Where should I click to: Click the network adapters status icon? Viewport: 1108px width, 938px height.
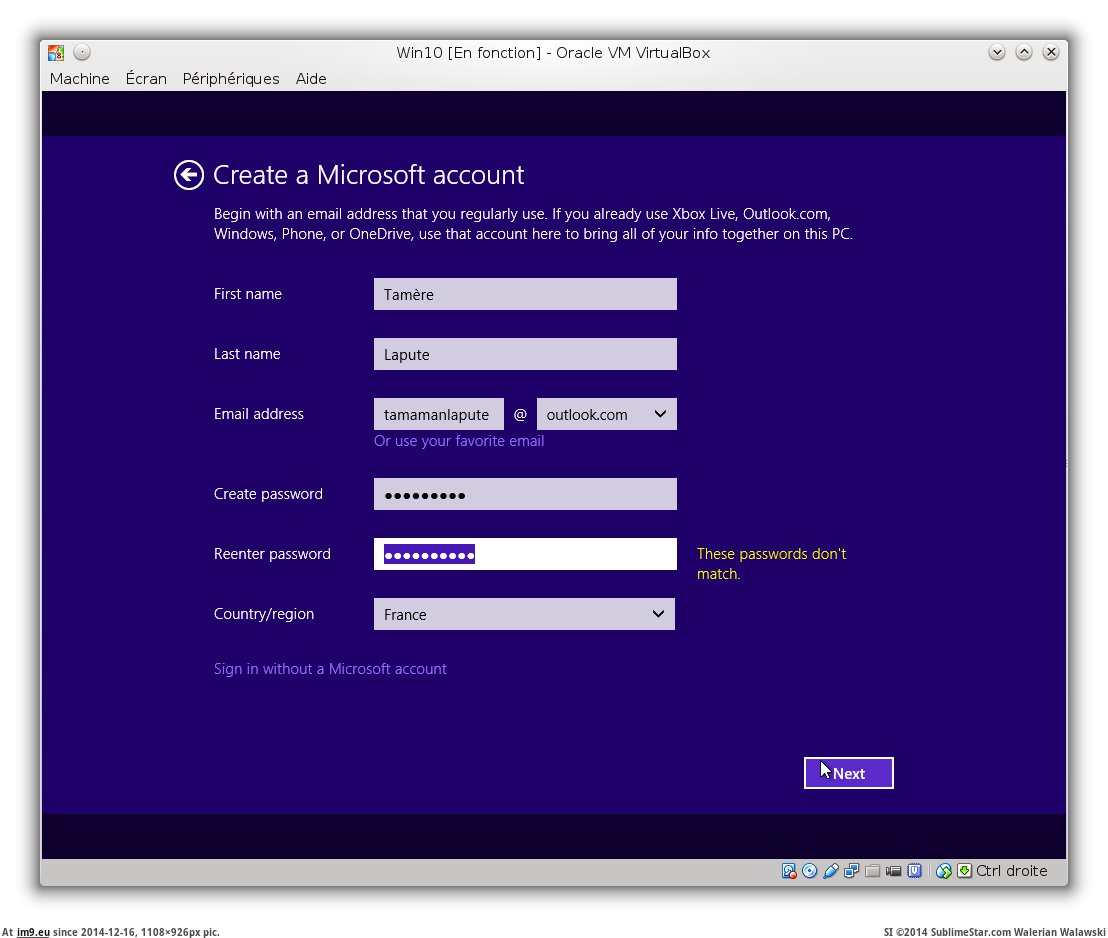click(852, 871)
